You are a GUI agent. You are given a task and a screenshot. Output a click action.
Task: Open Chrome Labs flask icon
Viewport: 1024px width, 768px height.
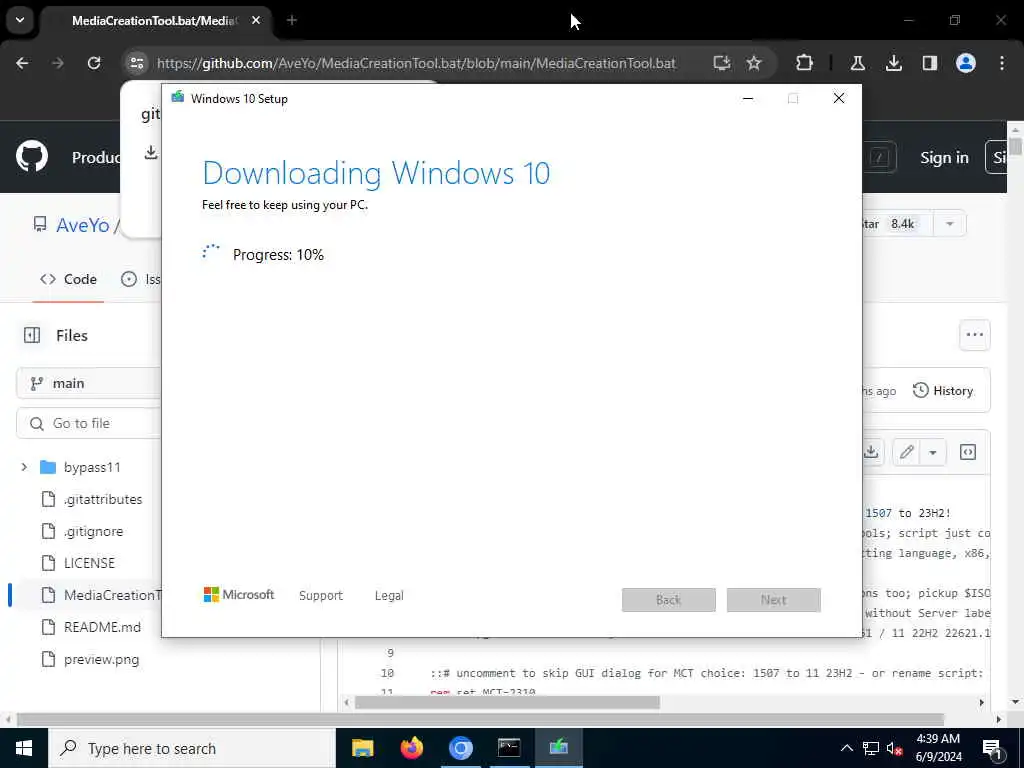coord(857,63)
